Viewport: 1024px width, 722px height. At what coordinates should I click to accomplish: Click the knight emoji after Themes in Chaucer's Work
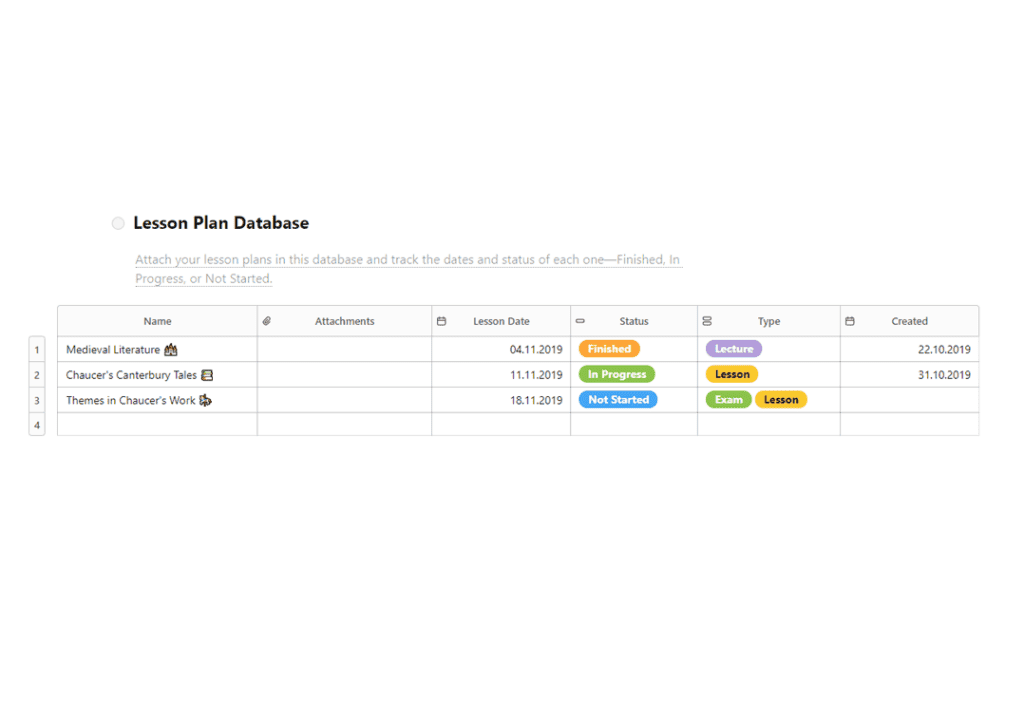click(206, 400)
